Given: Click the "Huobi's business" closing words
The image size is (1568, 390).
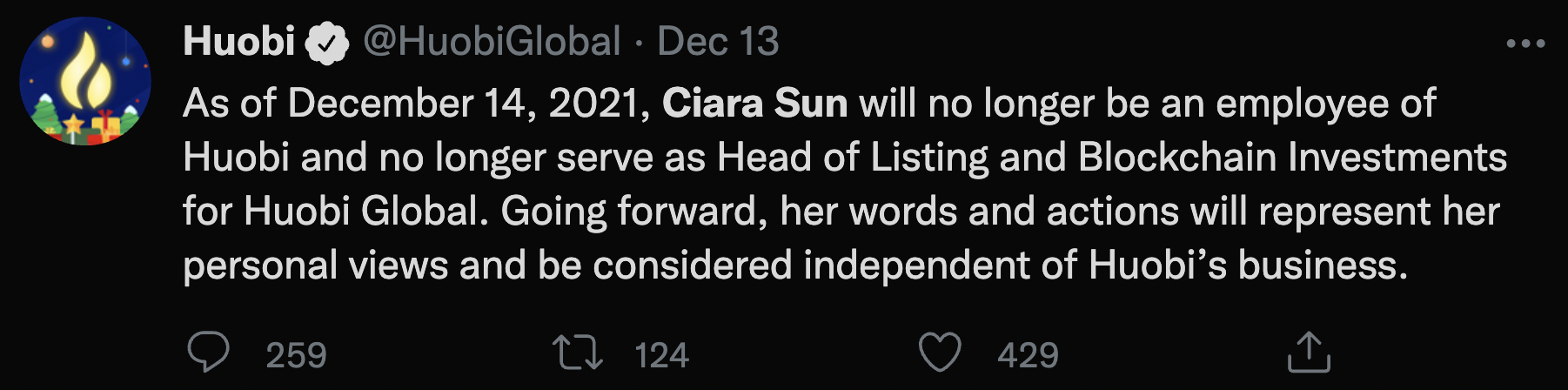Looking at the screenshot, I should point(1246,266).
